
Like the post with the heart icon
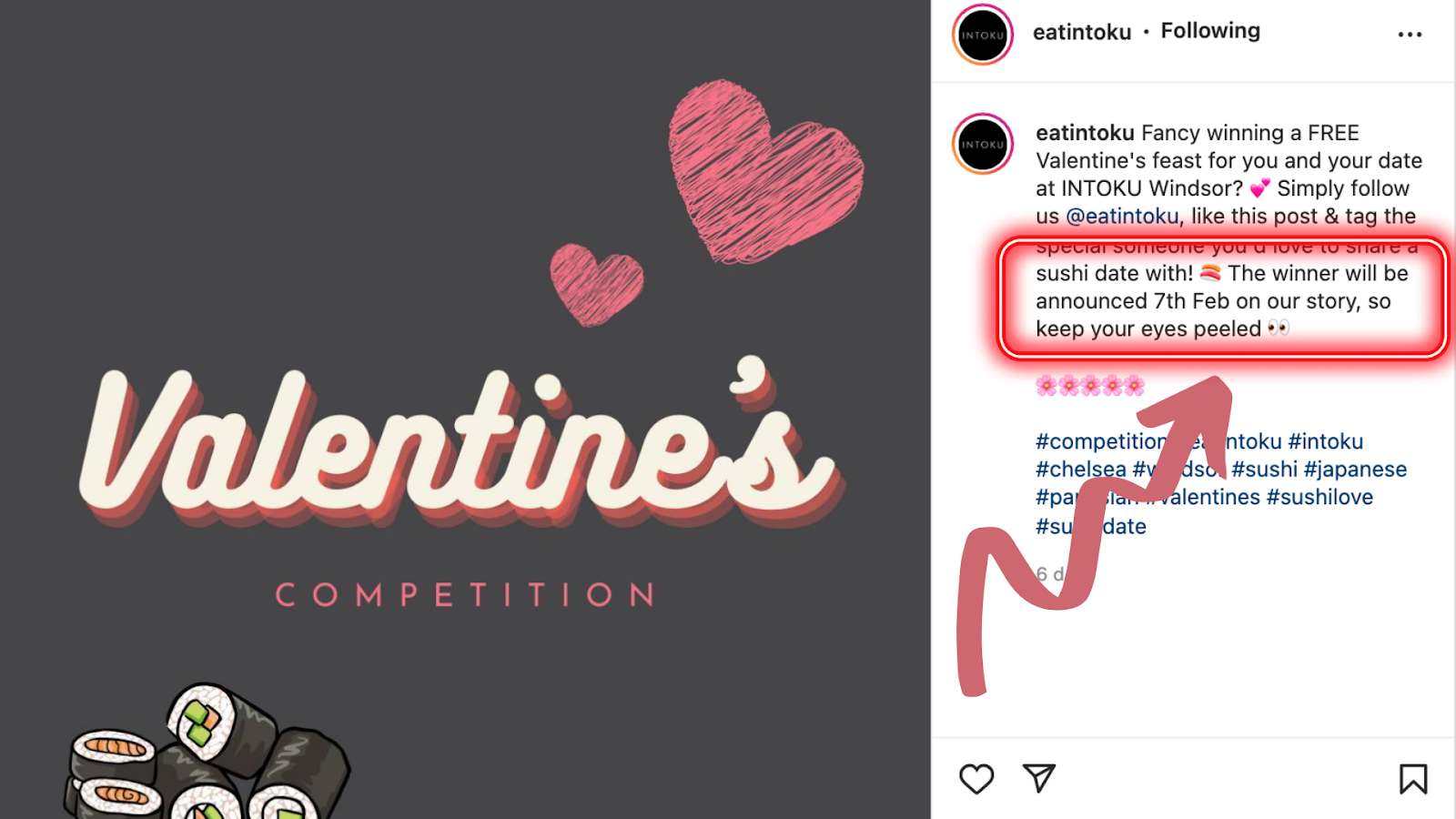[976, 779]
